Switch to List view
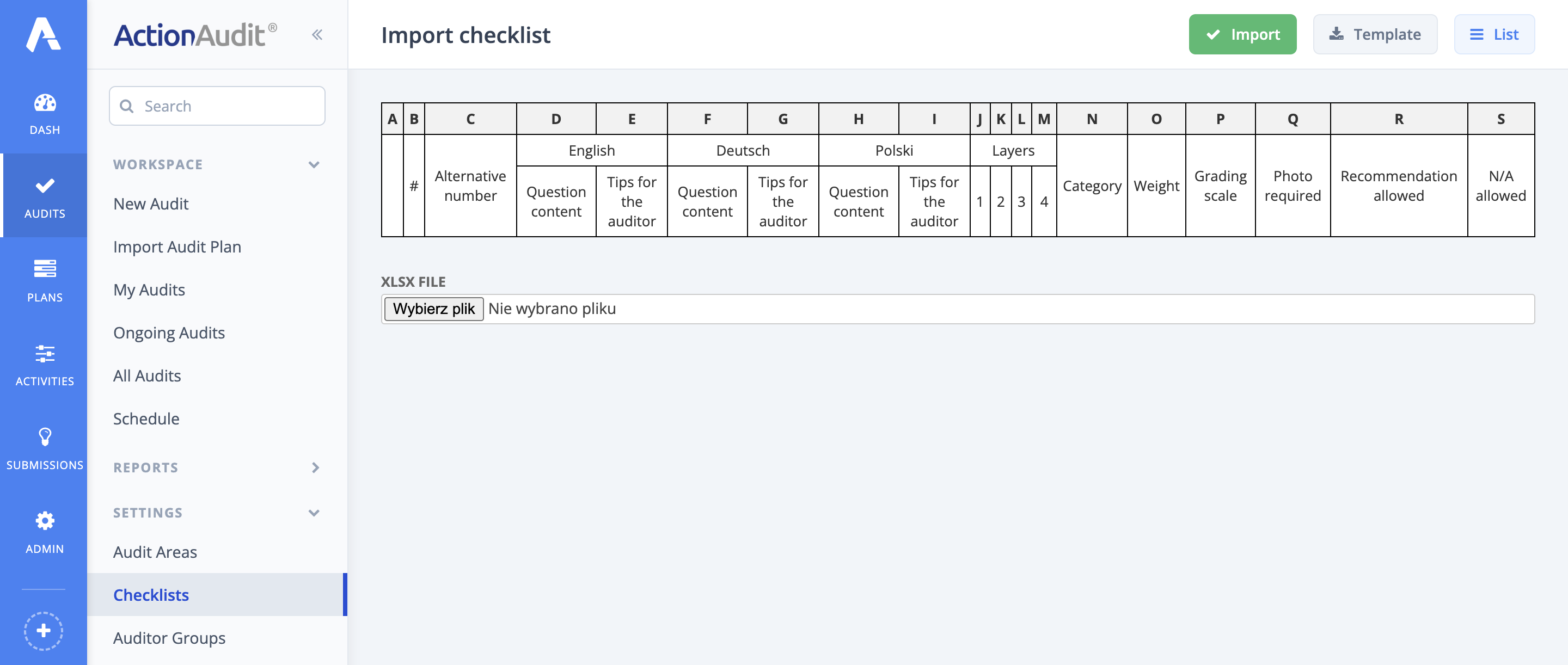Viewport: 1568px width, 665px height. [x=1494, y=35]
